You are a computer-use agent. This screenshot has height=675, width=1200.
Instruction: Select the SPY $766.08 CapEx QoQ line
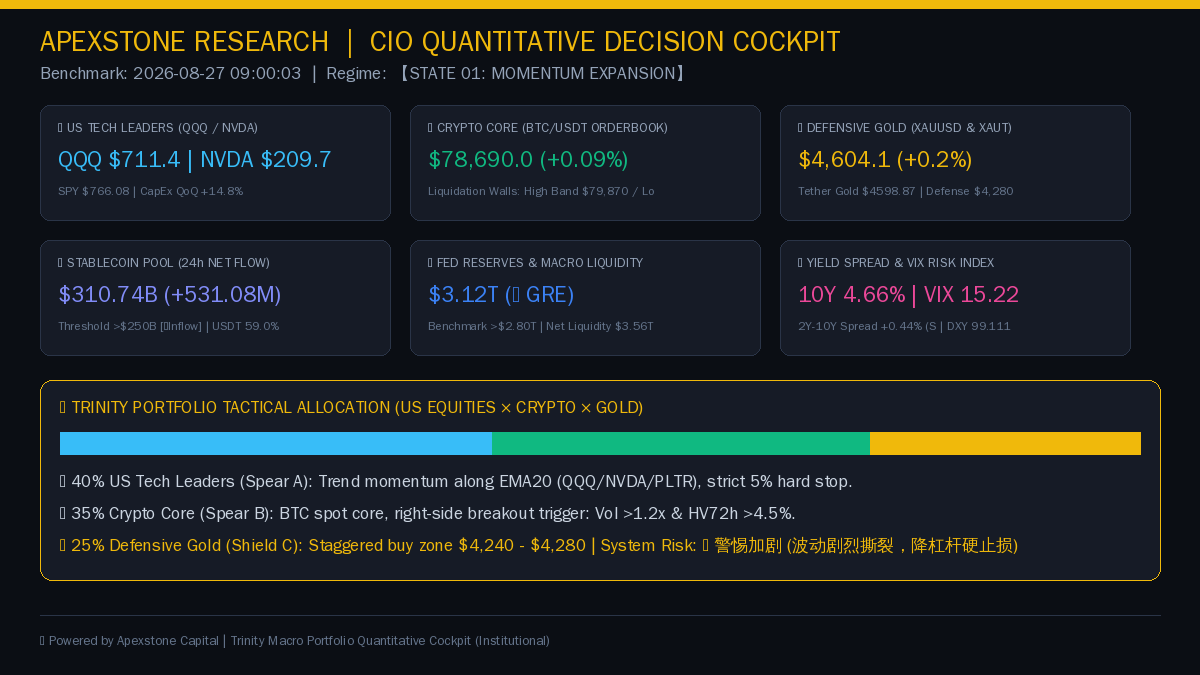151,191
